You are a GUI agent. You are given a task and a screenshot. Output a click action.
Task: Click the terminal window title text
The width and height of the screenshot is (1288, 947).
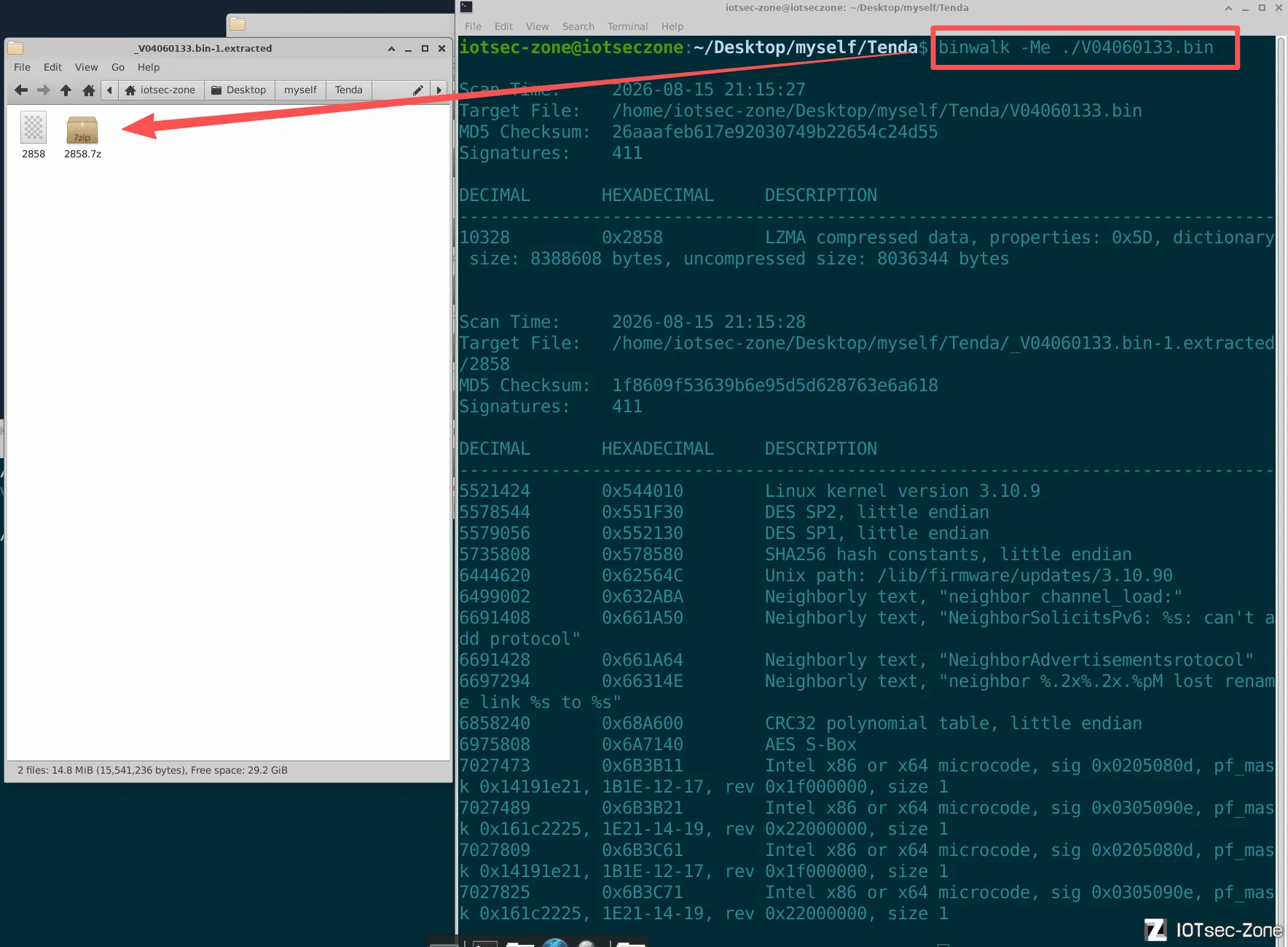coord(847,7)
